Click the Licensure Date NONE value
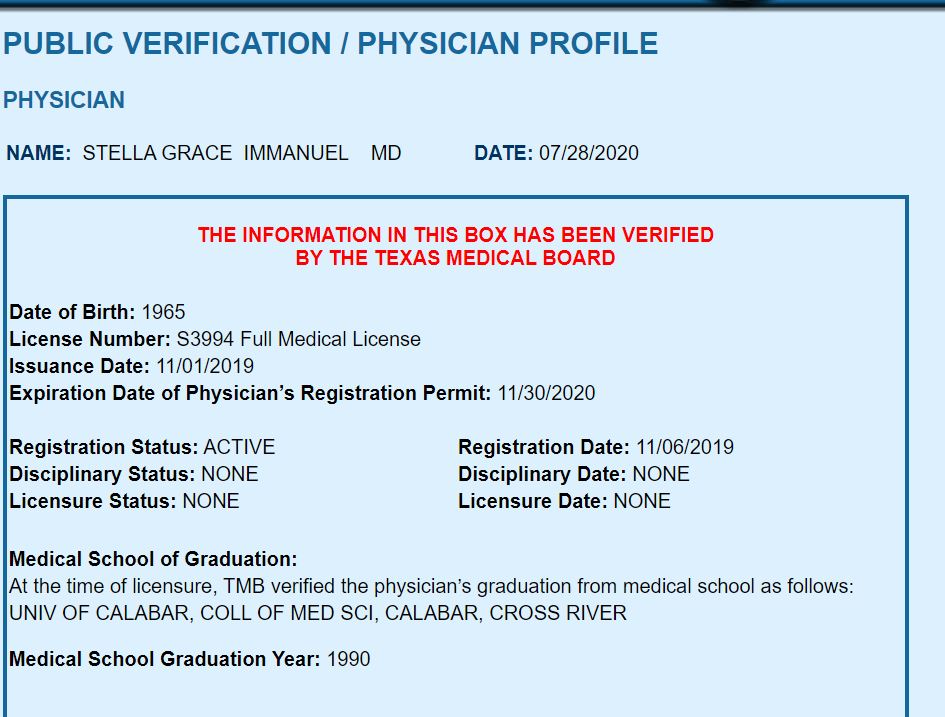Viewport: 945px width, 717px height. point(642,501)
